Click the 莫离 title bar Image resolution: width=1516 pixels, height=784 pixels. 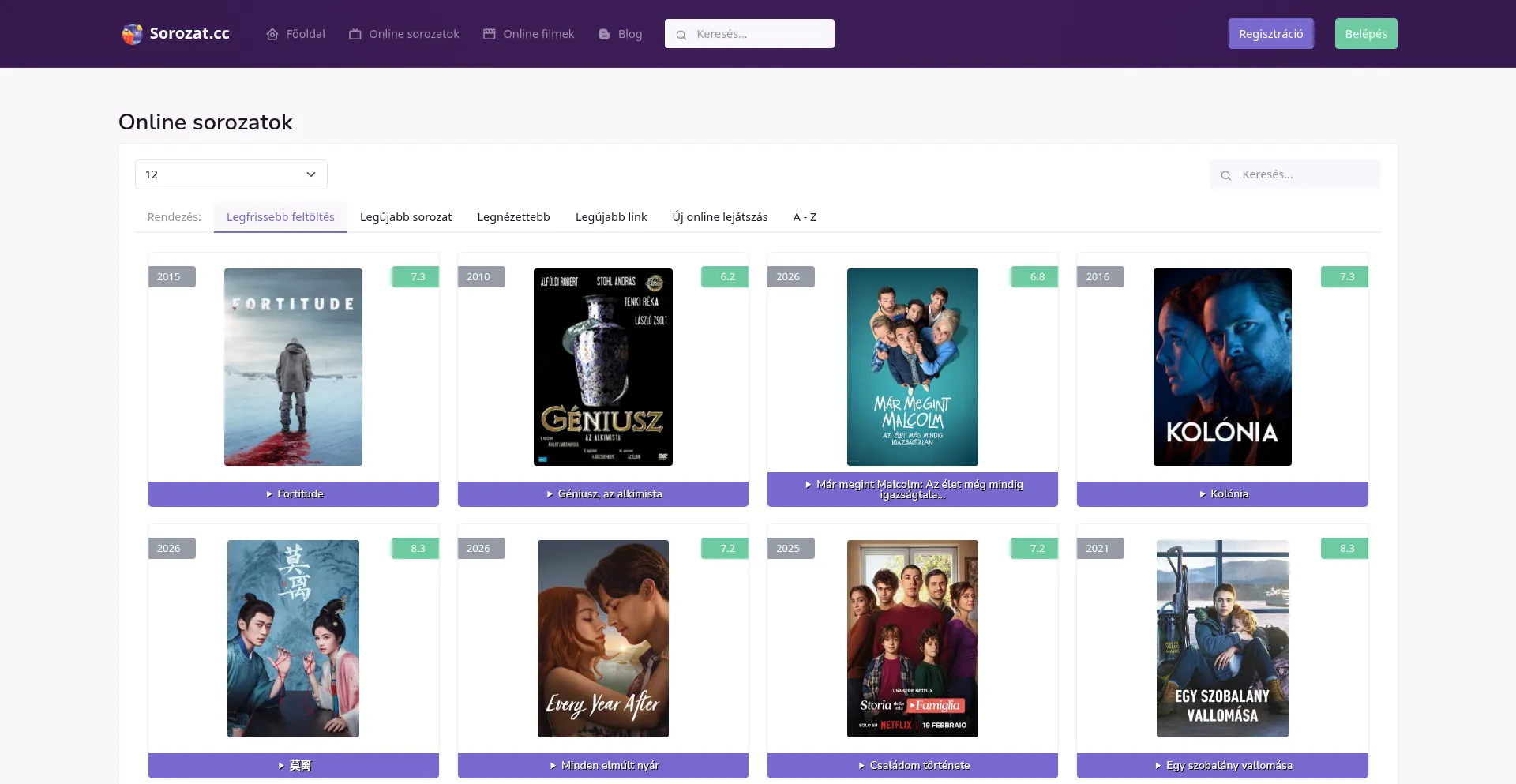click(x=294, y=766)
